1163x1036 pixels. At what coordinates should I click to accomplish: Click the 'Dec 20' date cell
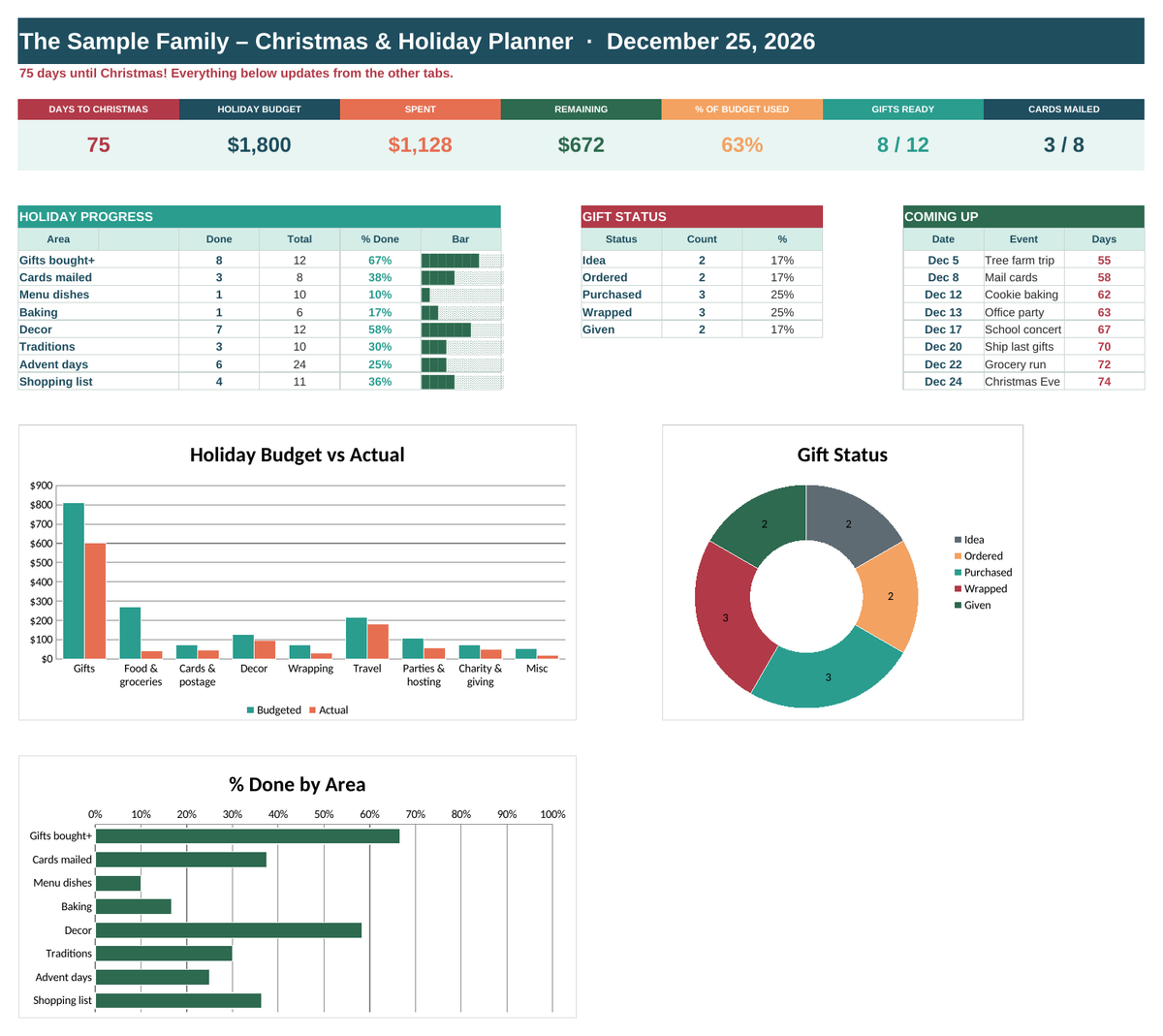(943, 347)
